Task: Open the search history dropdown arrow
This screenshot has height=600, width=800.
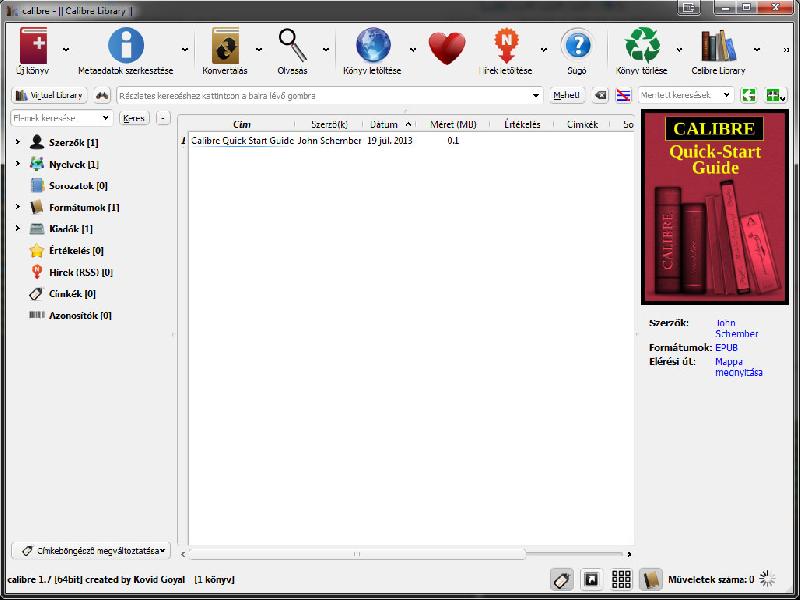Action: pos(536,95)
